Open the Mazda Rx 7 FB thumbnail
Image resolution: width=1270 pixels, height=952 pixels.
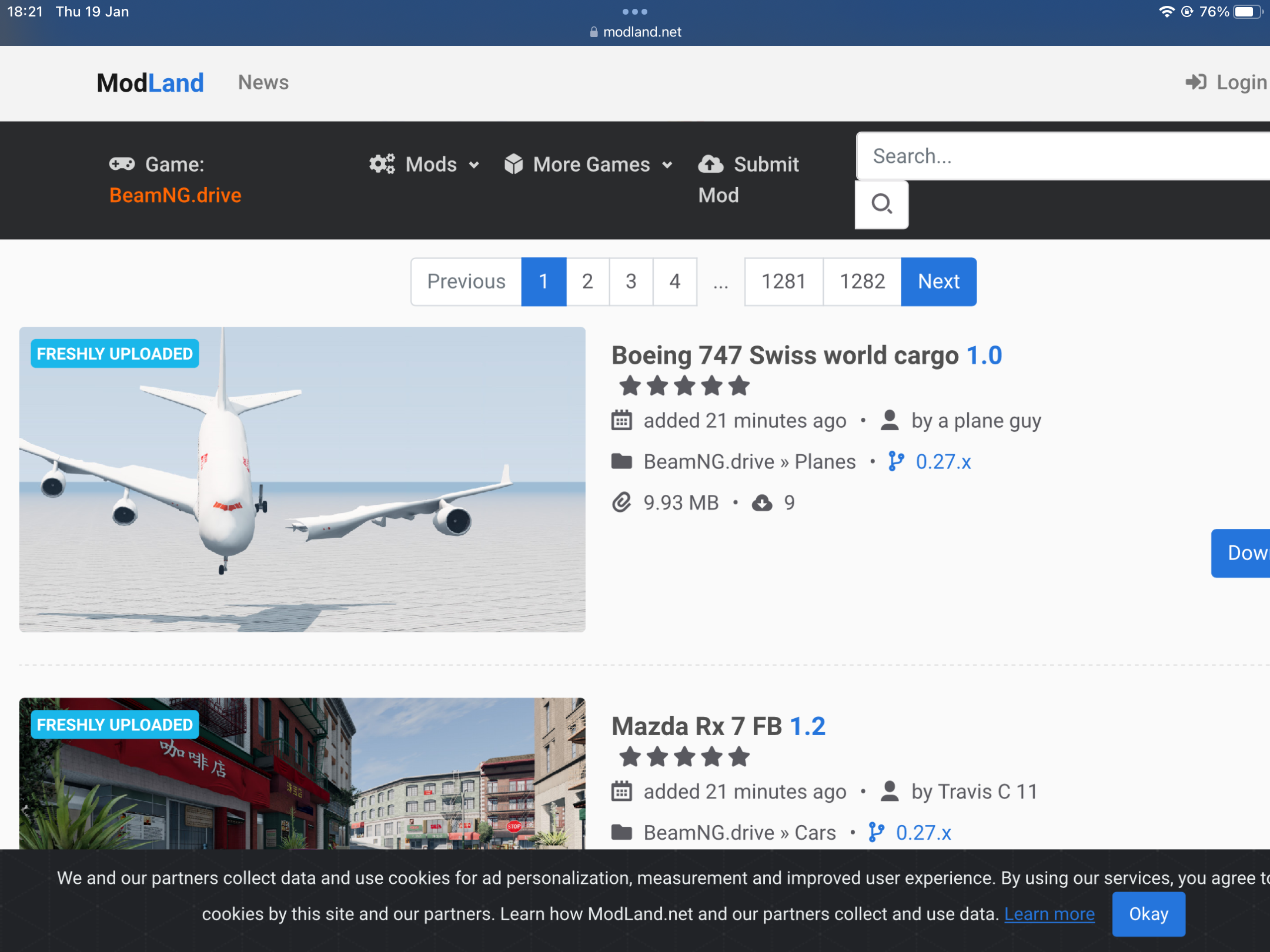coord(302,773)
